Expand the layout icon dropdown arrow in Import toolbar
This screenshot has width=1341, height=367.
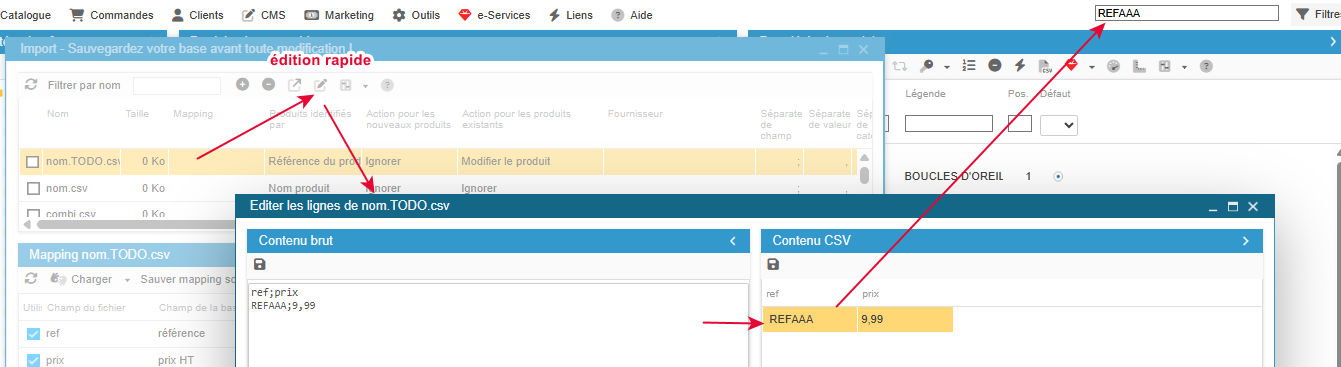365,86
